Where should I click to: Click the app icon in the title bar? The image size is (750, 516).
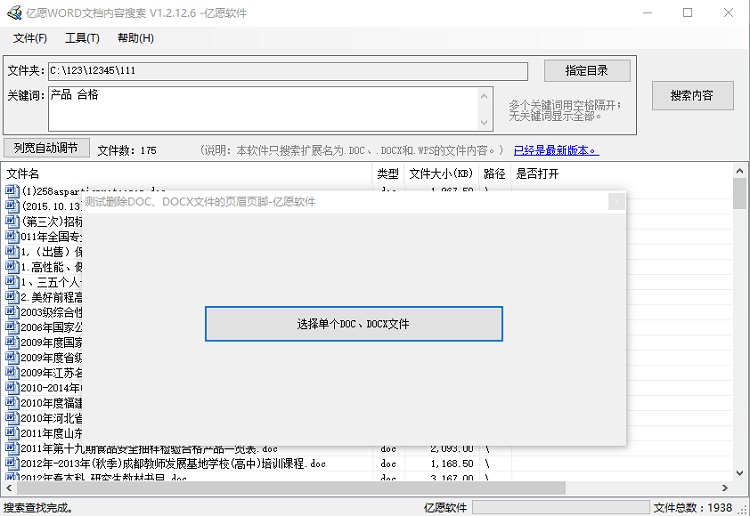coord(14,13)
